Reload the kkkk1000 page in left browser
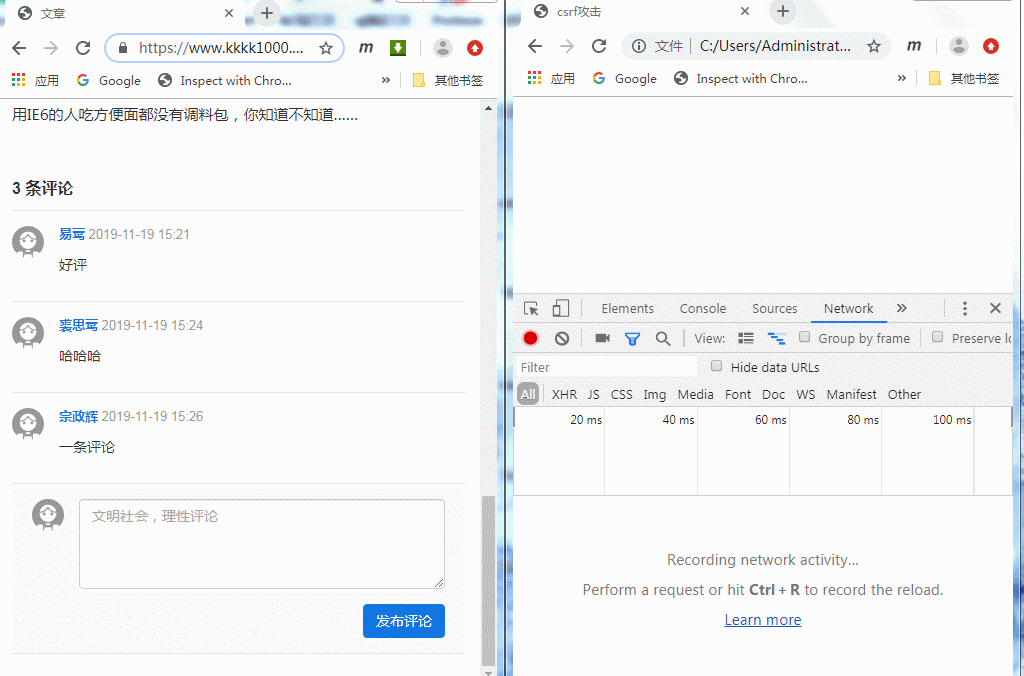1024x676 pixels. coord(83,48)
